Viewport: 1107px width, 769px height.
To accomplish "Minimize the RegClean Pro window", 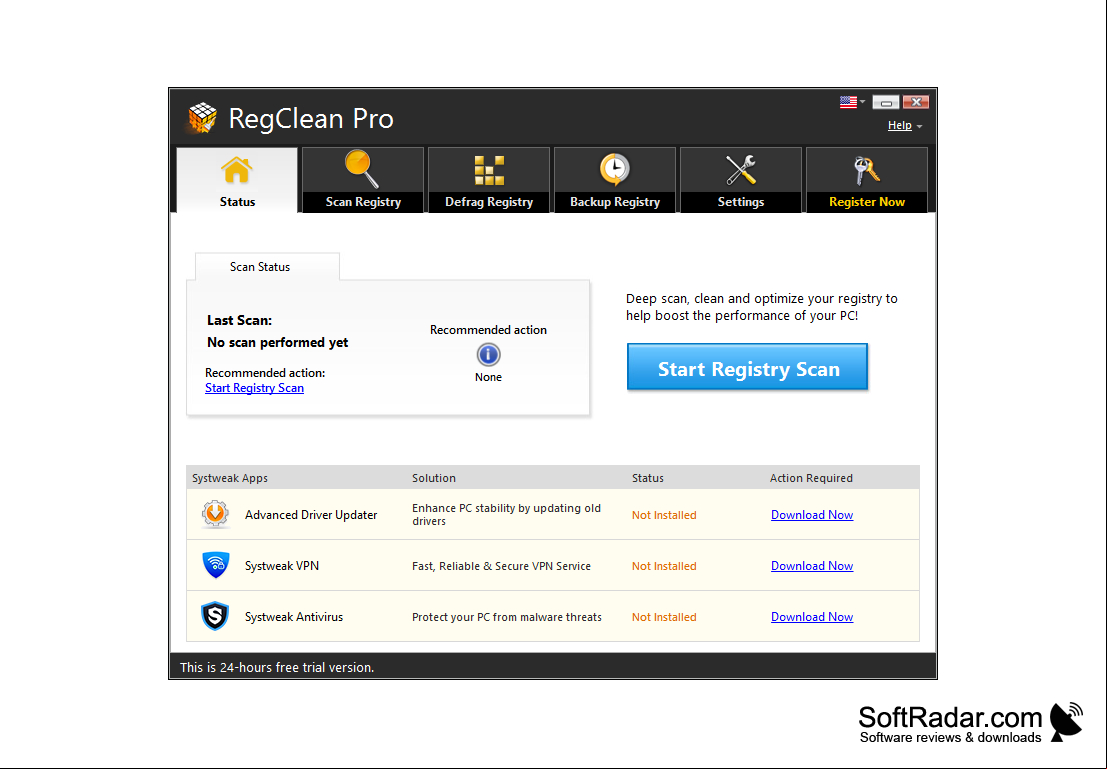I will (x=885, y=102).
